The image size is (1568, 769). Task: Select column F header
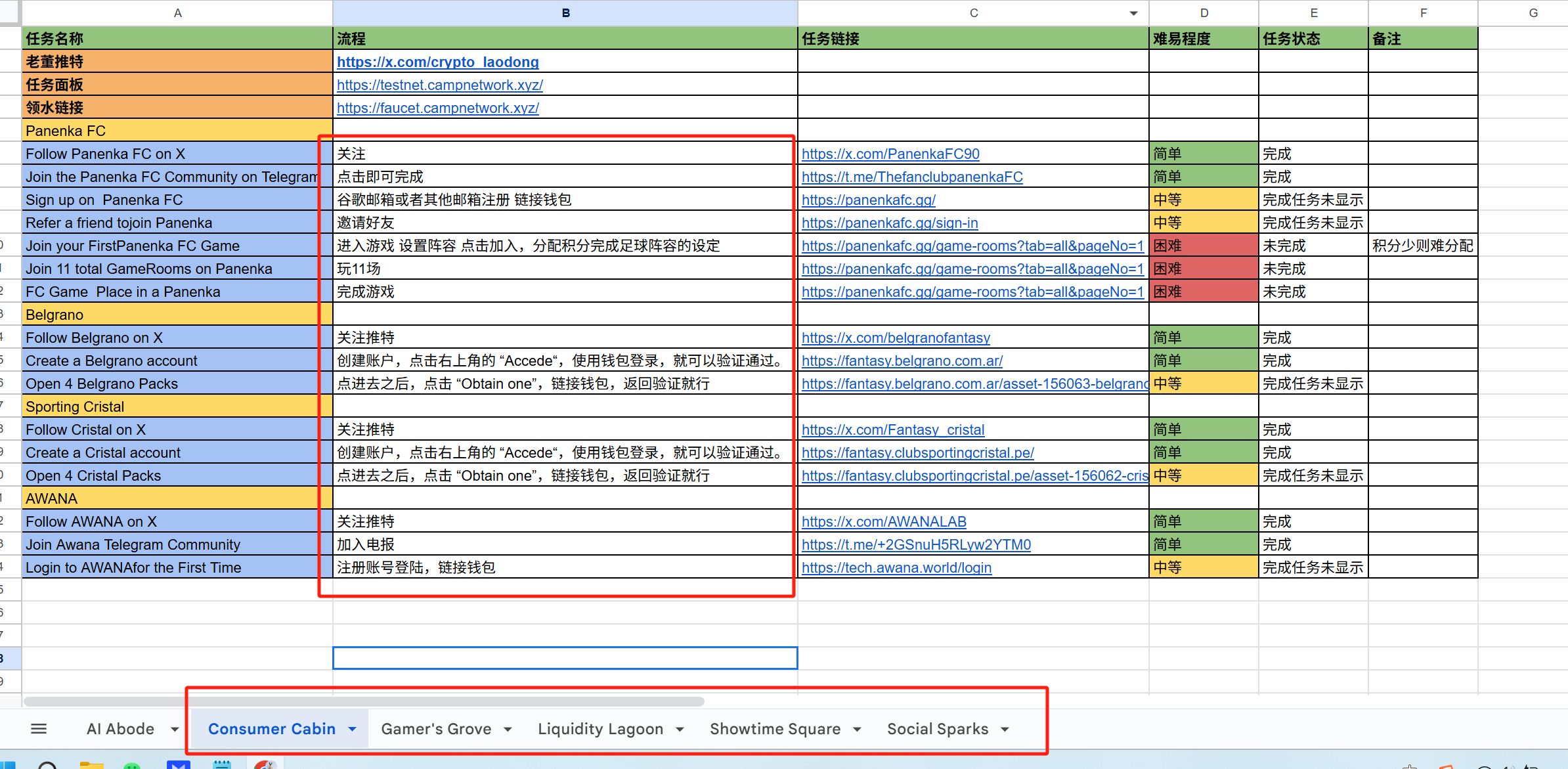(x=1423, y=13)
